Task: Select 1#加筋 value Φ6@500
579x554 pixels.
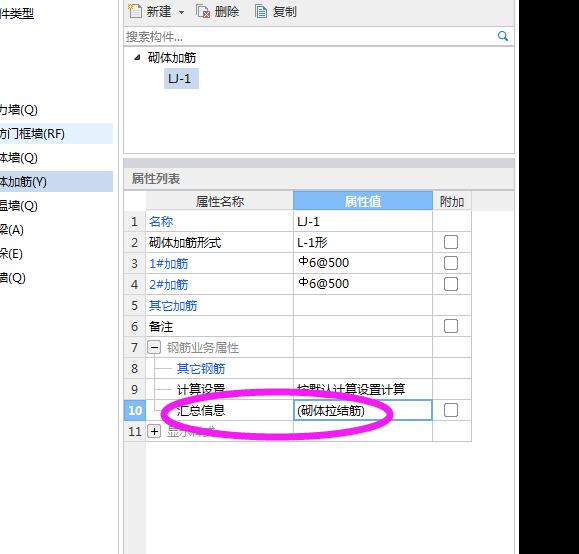Action: (363, 263)
